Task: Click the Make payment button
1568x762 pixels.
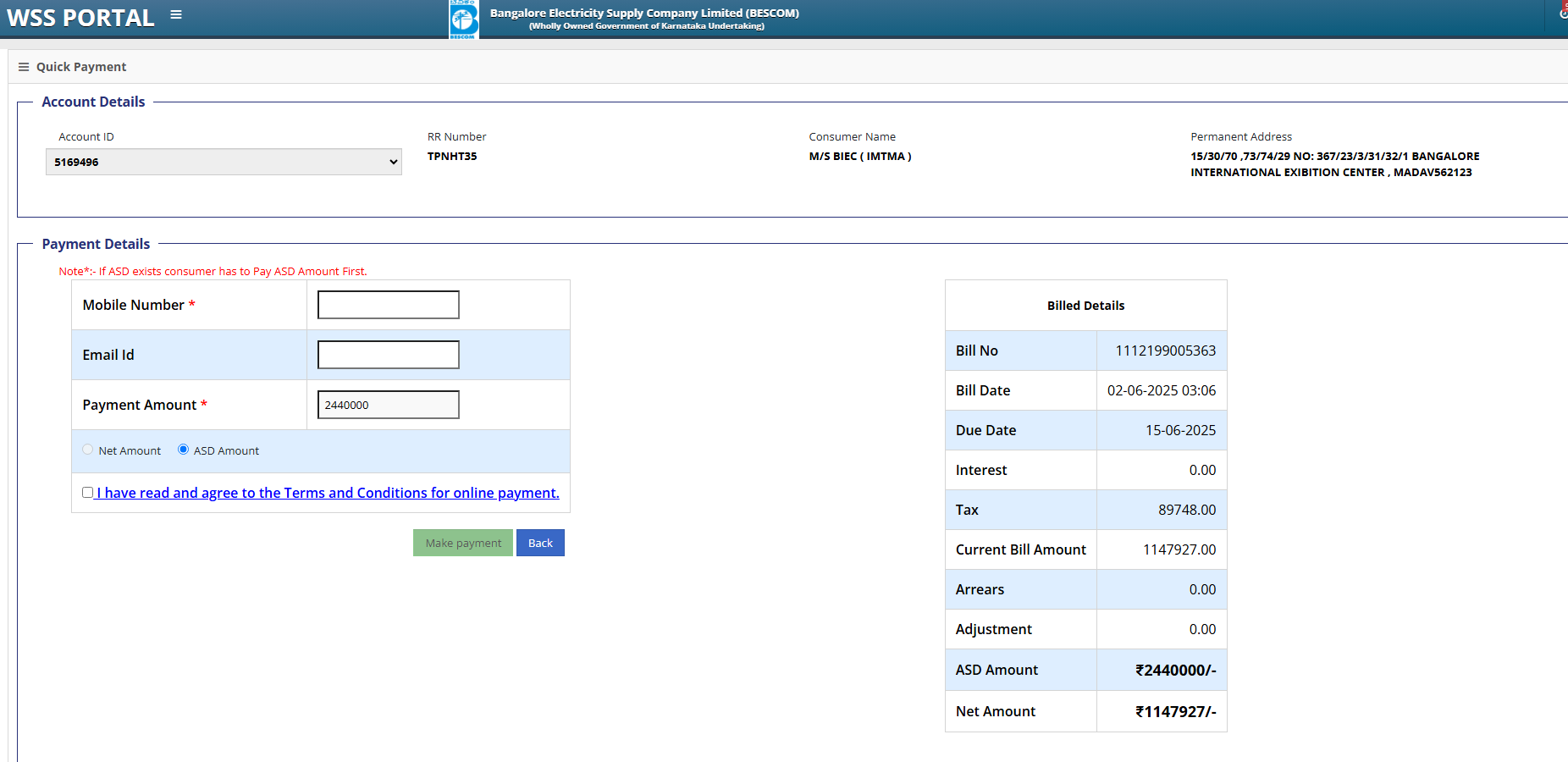Action: tap(463, 543)
